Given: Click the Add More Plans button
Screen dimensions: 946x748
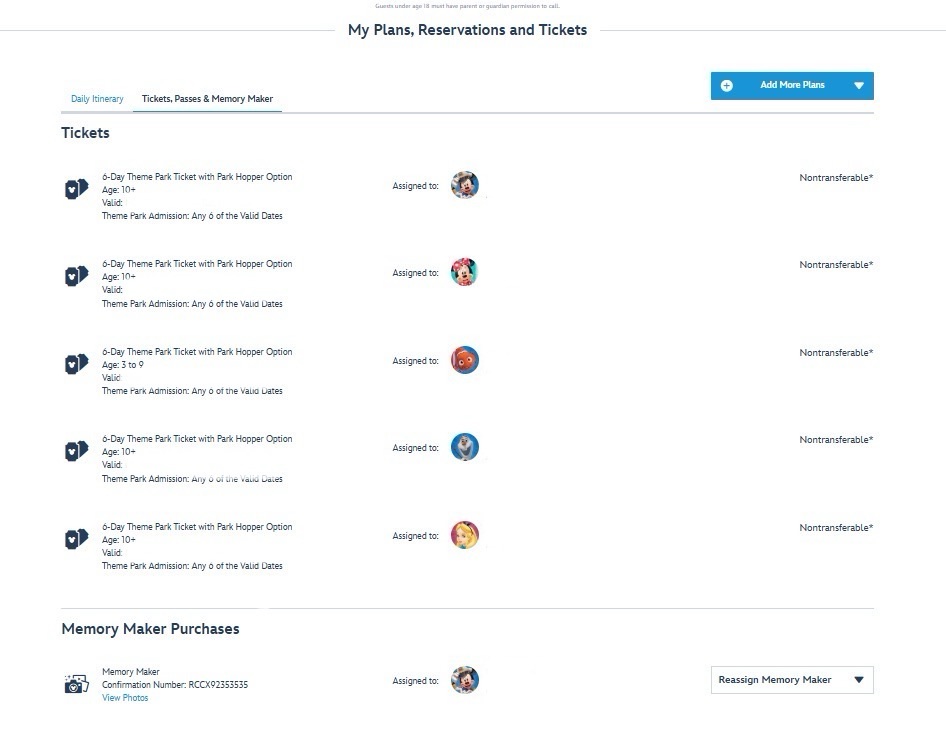Looking at the screenshot, I should click(791, 86).
